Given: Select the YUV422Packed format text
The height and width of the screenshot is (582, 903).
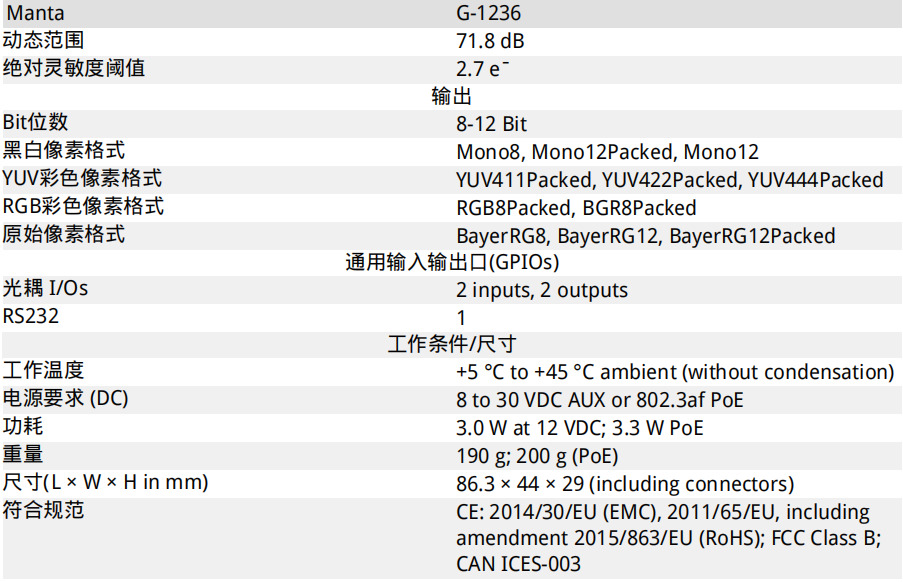Looking at the screenshot, I should pos(670,181).
